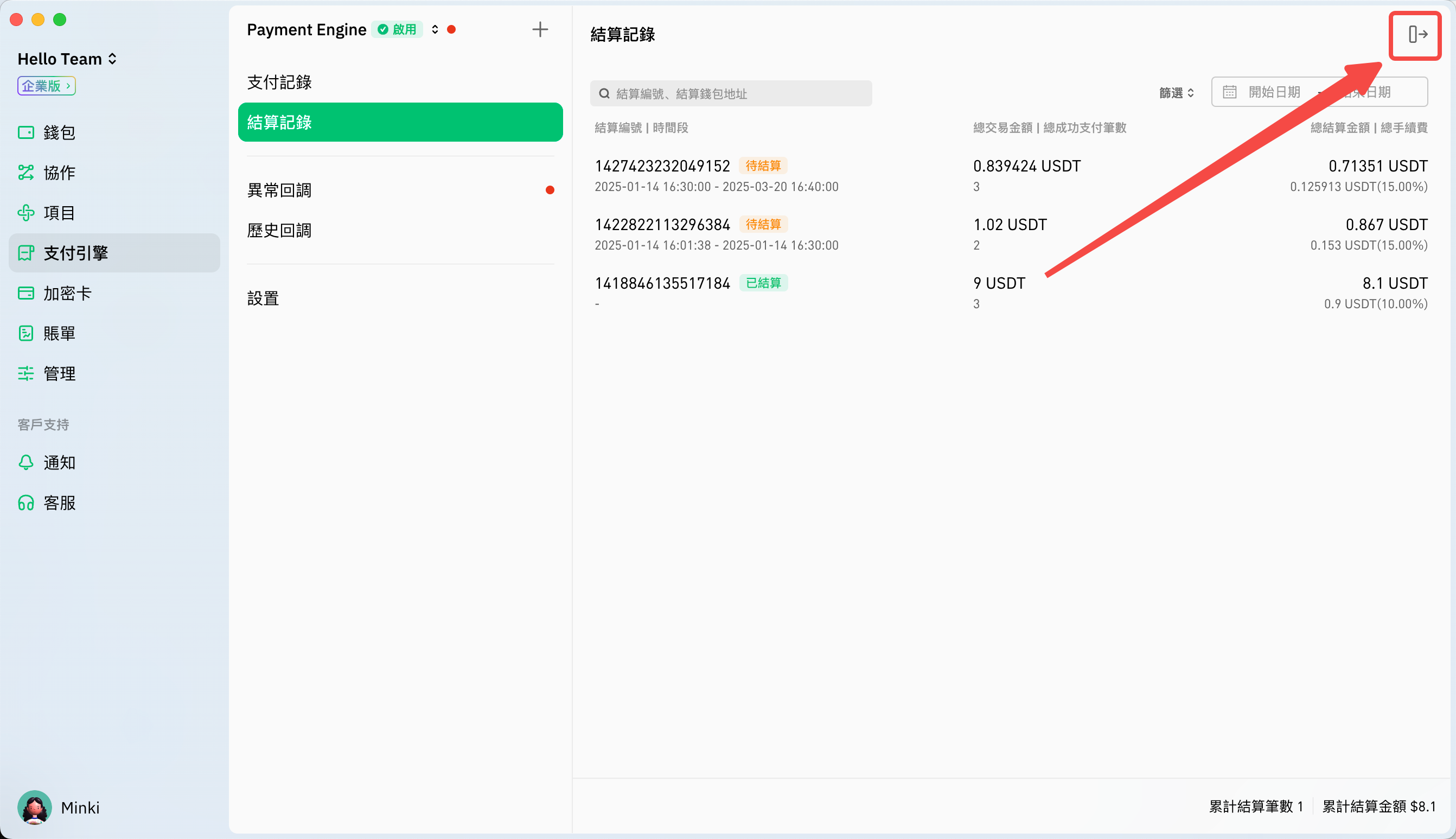Click the export icon at top right
Viewport: 1456px width, 839px height.
1417,35
